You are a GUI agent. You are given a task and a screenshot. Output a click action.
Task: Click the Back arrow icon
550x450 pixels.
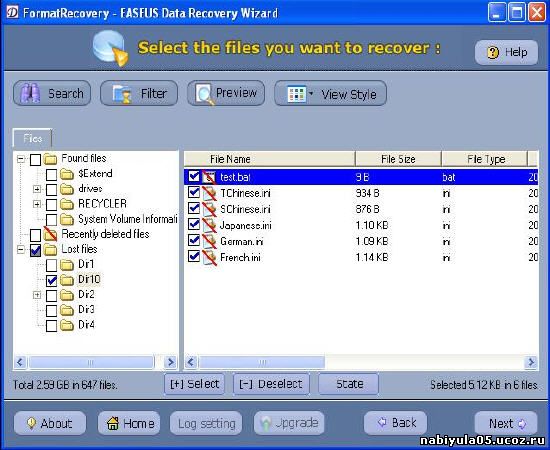(x=382, y=422)
